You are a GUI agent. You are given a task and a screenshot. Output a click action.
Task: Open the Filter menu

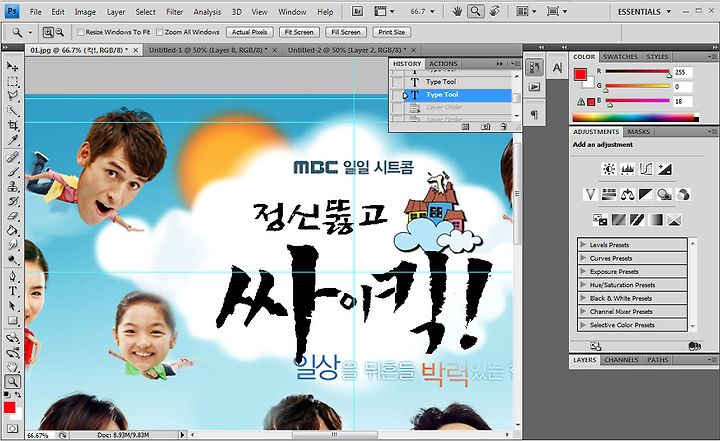point(174,12)
